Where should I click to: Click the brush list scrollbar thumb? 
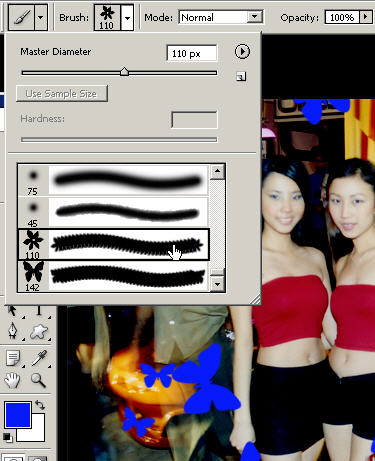[x=217, y=272]
